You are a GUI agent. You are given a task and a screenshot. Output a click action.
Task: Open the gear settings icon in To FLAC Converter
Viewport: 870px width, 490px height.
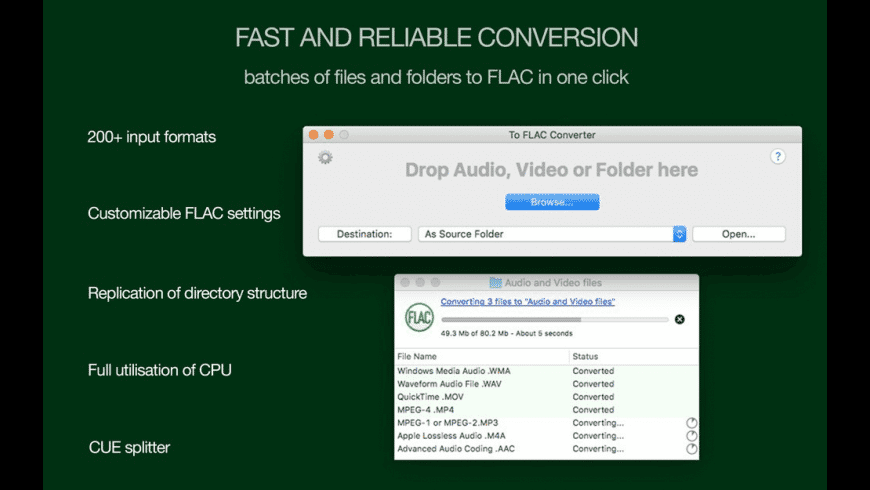coord(325,158)
